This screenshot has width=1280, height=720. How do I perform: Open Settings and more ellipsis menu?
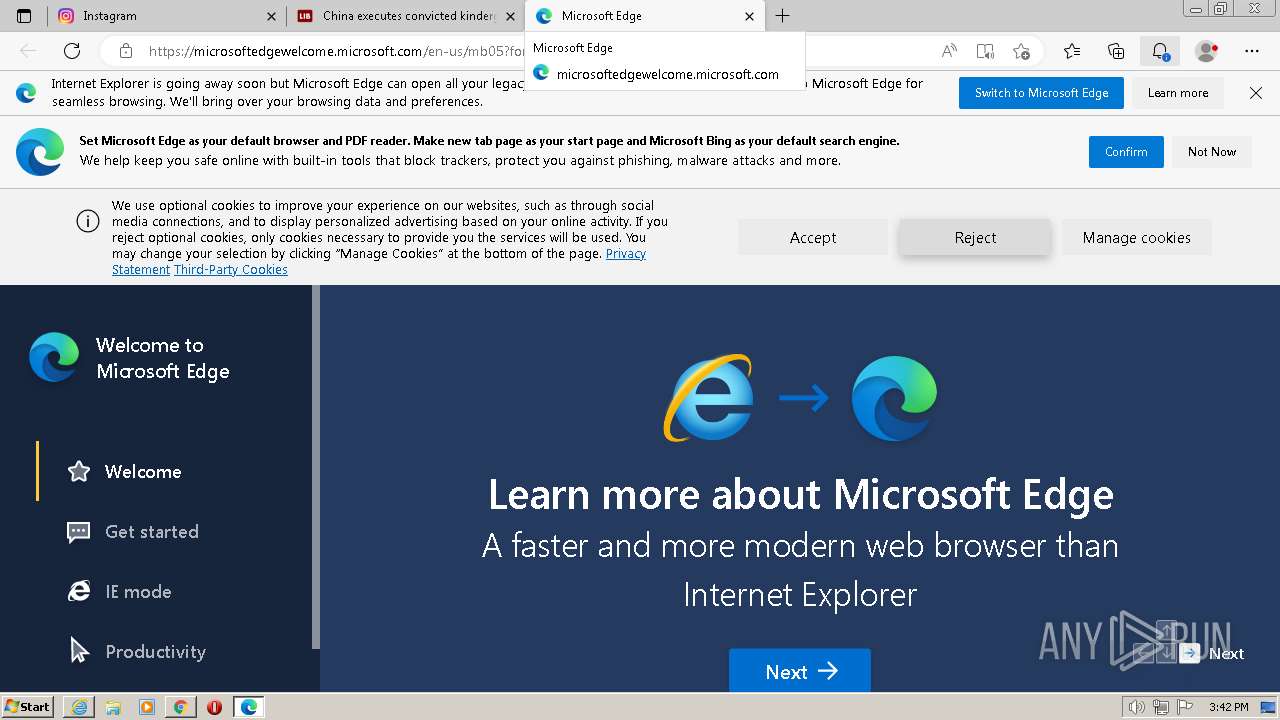click(x=1252, y=51)
